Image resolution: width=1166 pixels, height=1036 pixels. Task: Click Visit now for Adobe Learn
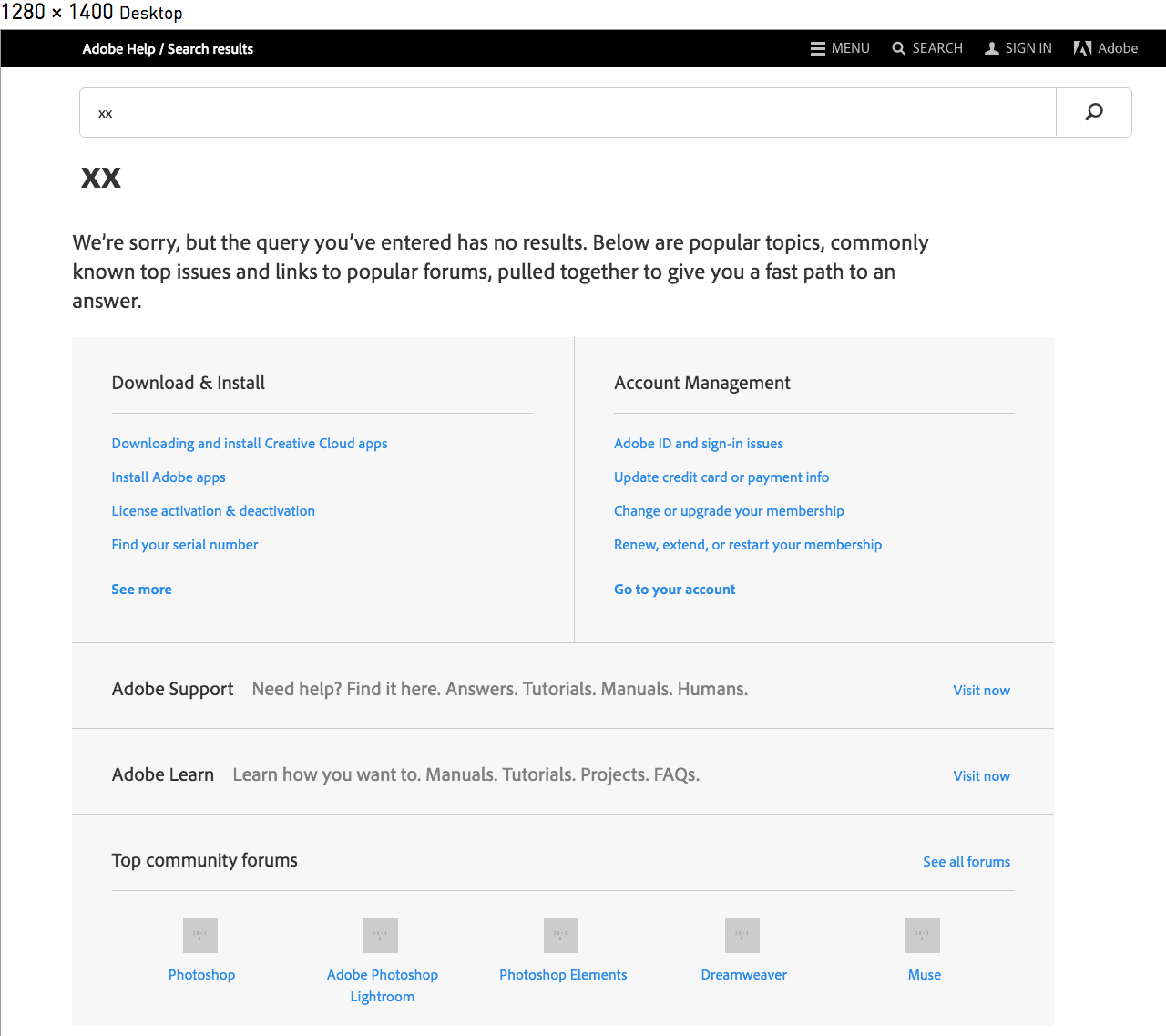click(981, 776)
